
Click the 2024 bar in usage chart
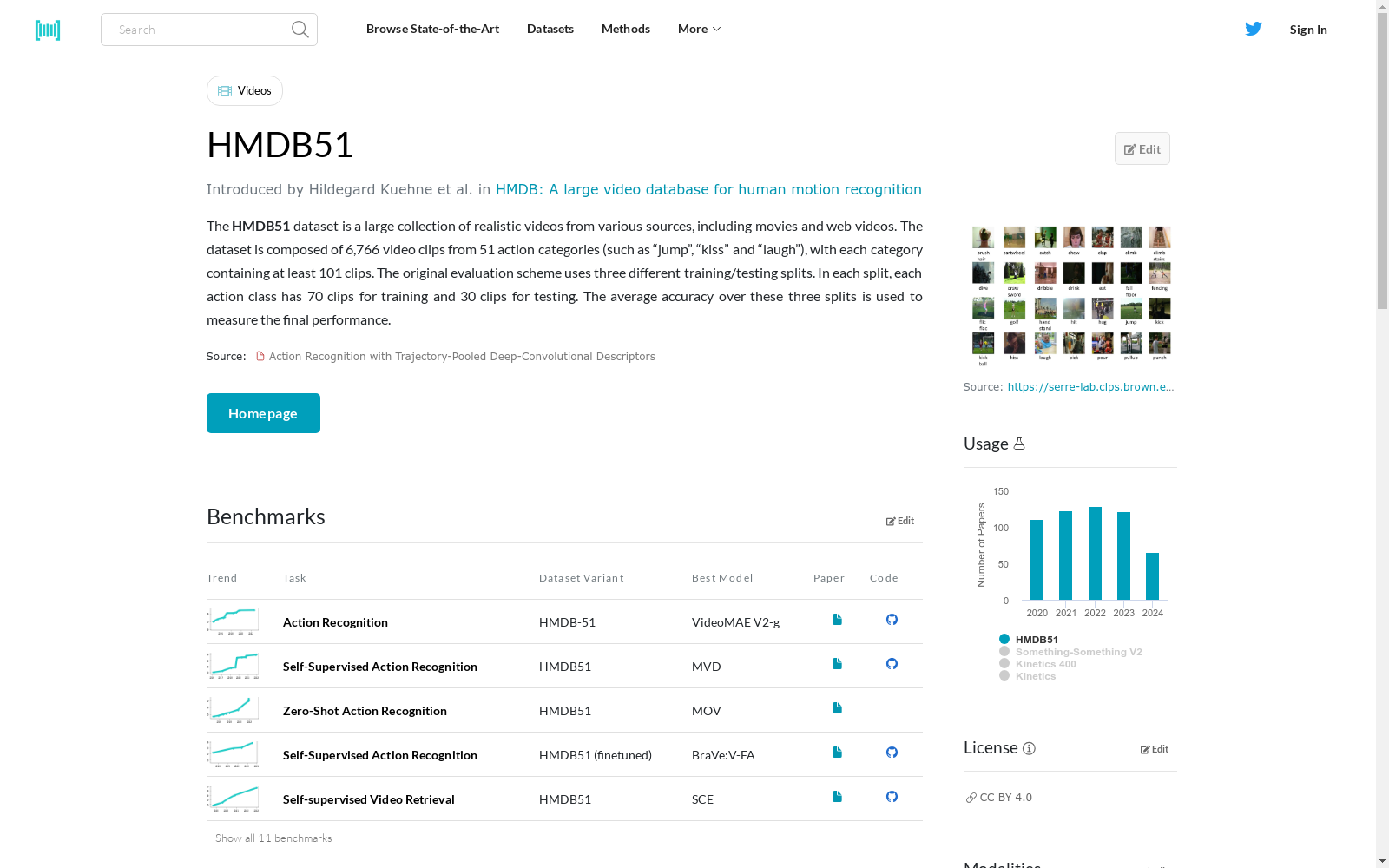pyautogui.click(x=1153, y=576)
